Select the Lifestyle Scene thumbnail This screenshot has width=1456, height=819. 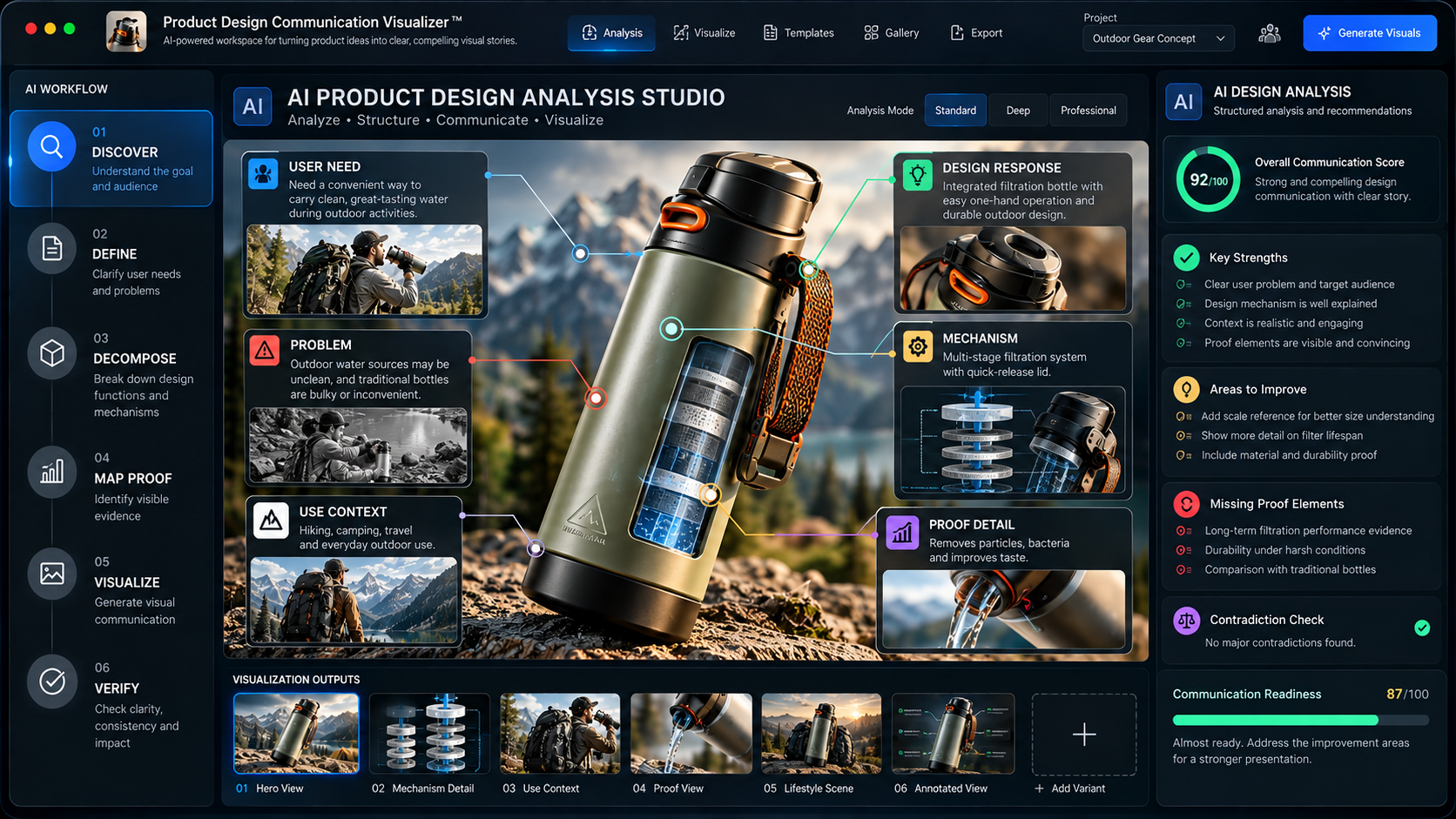click(x=821, y=733)
